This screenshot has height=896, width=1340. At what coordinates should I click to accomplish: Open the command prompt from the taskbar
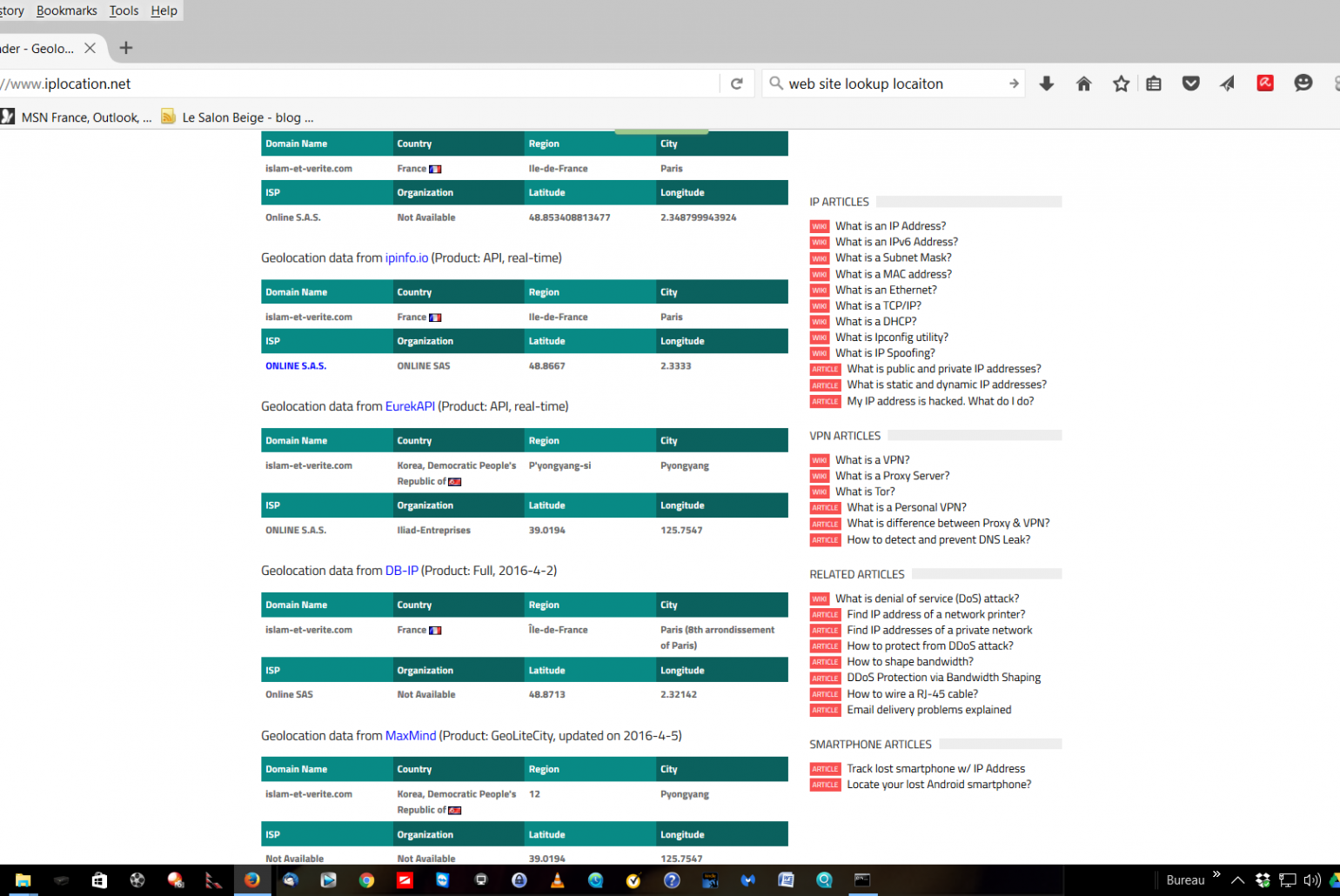coord(861,880)
